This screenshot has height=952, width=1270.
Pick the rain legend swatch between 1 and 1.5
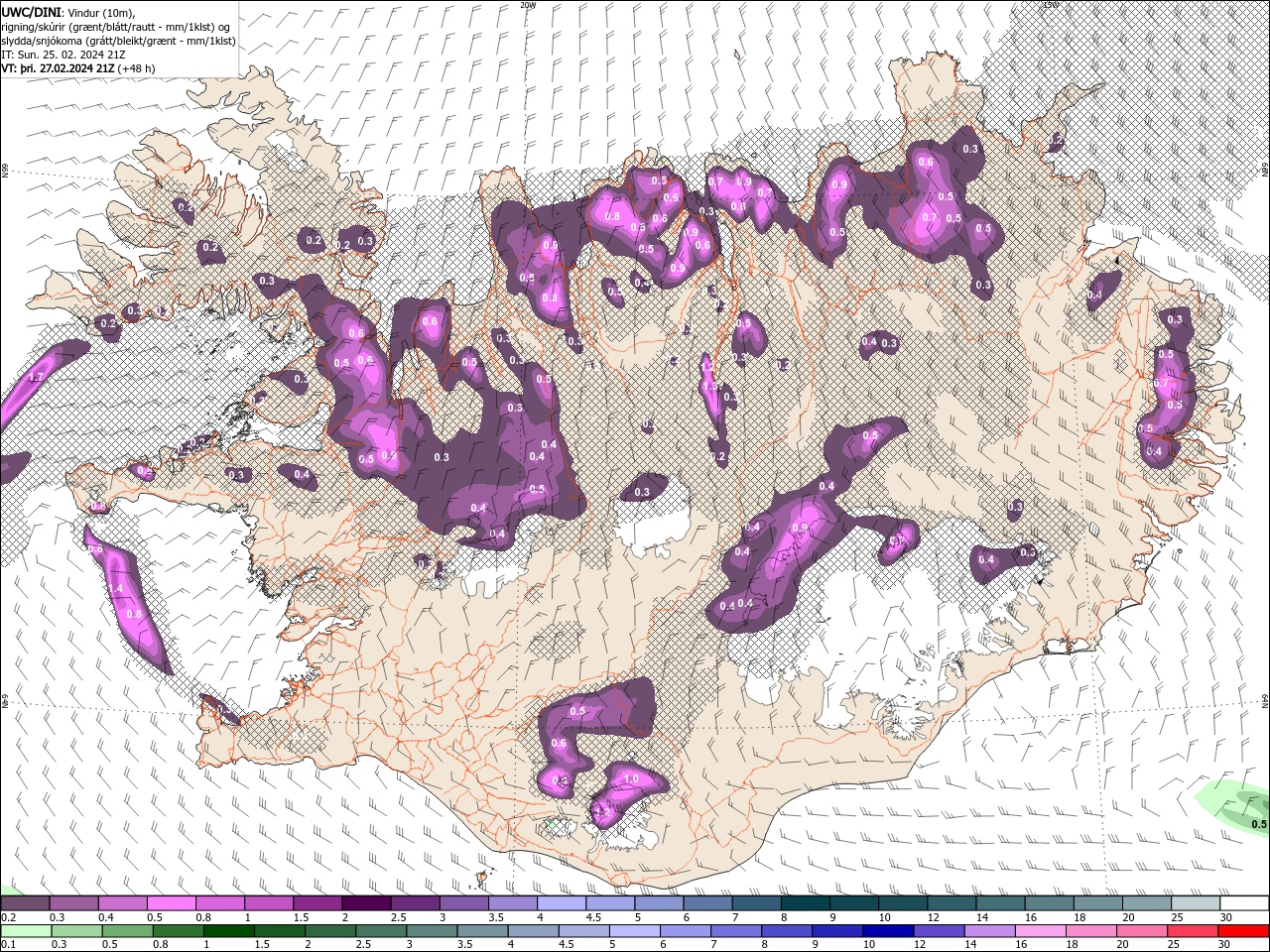(227, 931)
